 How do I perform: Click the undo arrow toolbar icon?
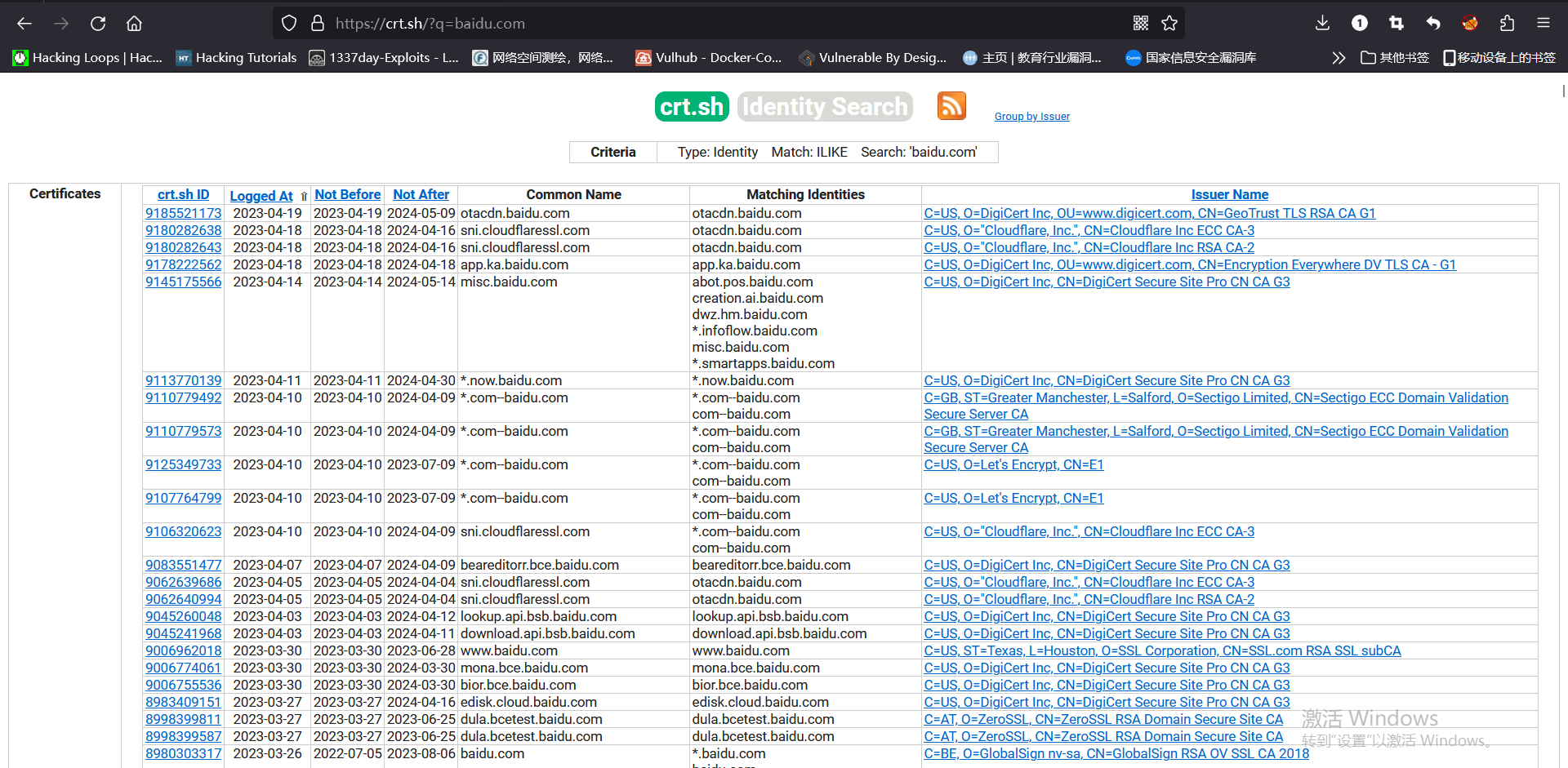point(1433,24)
